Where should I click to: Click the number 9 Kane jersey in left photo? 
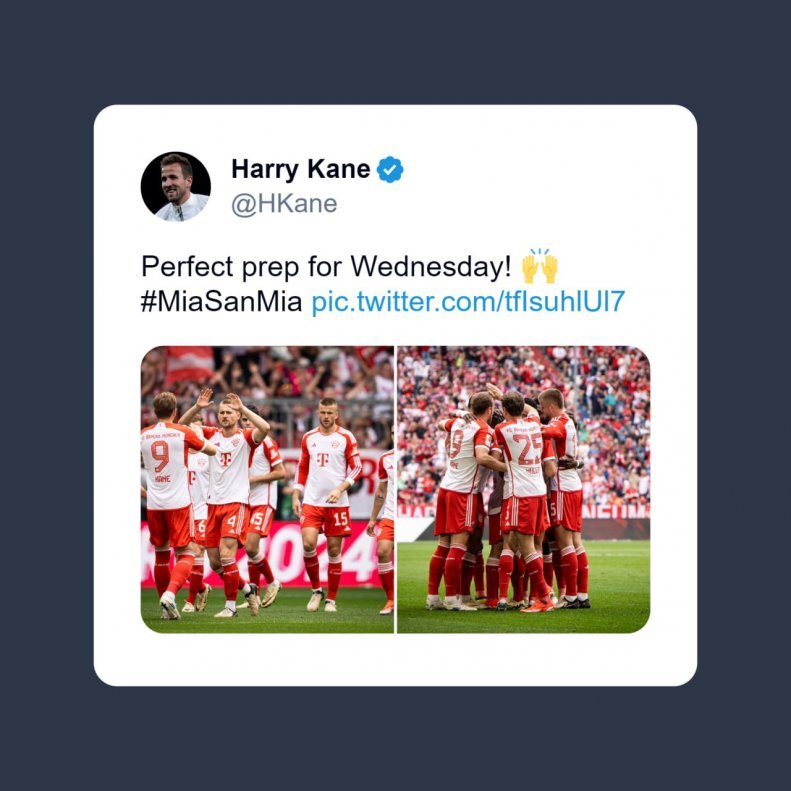coord(166,466)
